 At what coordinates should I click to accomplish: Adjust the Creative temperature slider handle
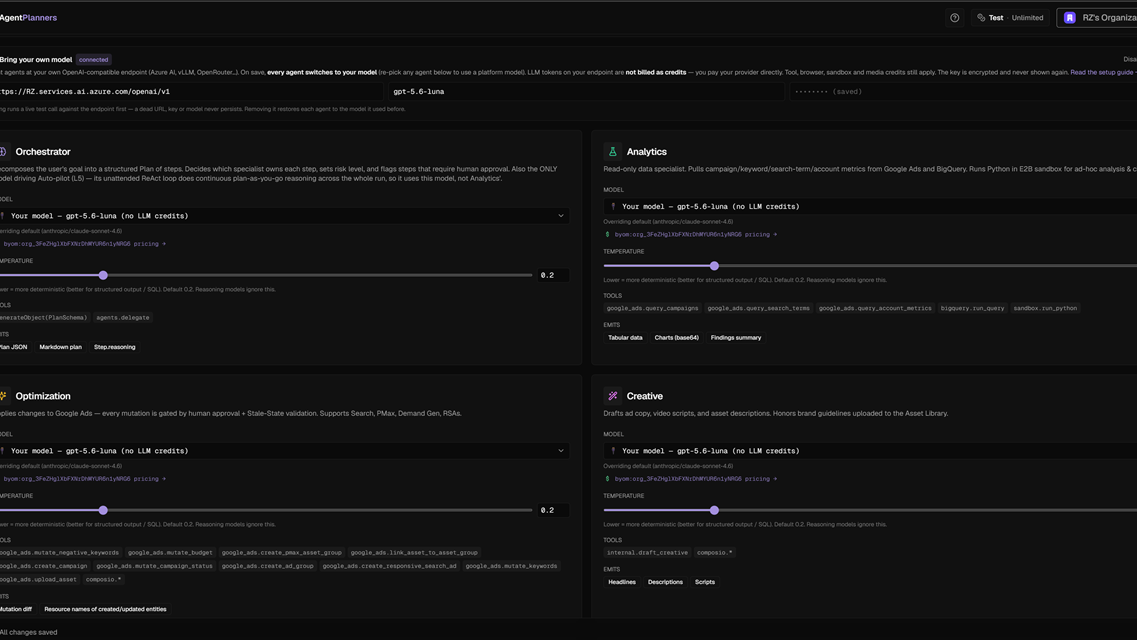[714, 510]
